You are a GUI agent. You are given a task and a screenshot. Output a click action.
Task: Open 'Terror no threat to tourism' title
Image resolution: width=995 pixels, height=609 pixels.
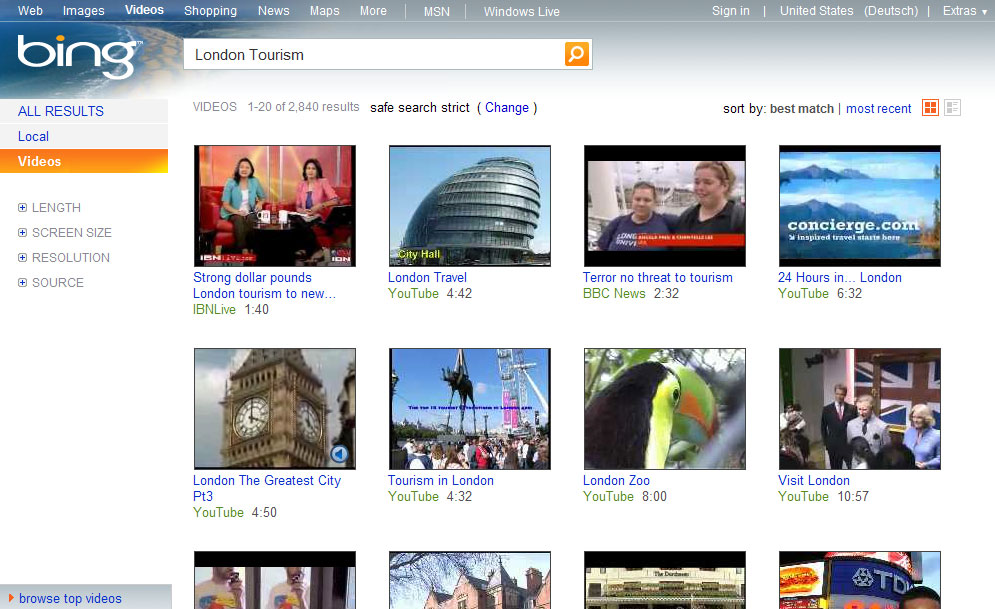657,277
